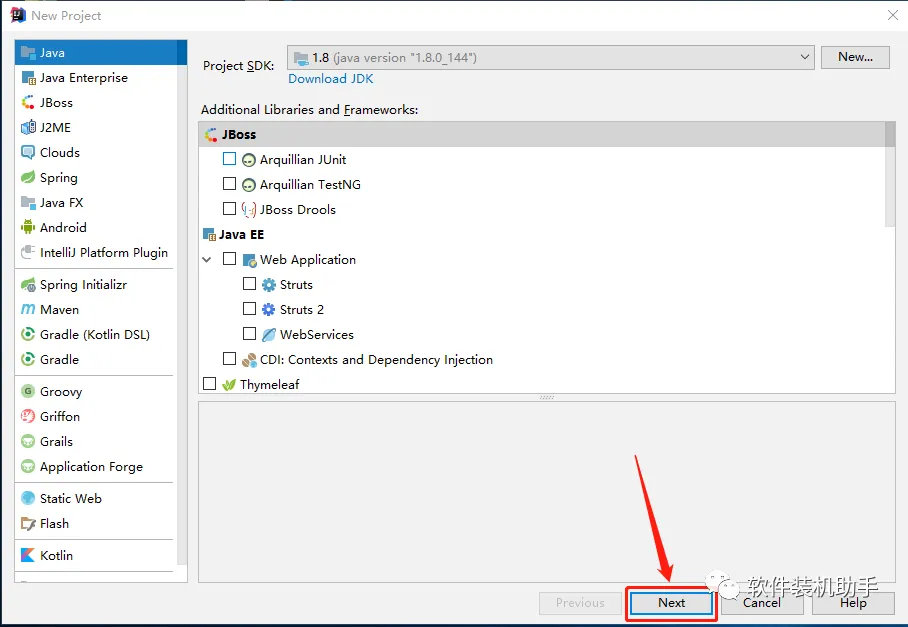908x627 pixels.
Task: Enable the Arquillian JUnit checkbox
Action: [229, 159]
